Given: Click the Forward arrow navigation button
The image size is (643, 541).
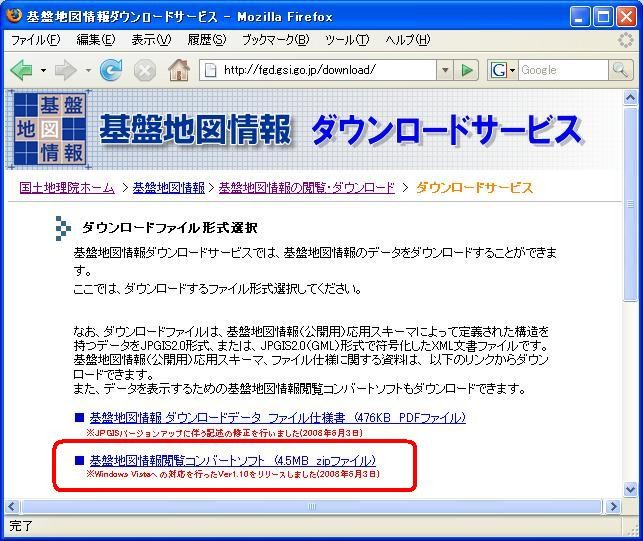Looking at the screenshot, I should (66, 70).
